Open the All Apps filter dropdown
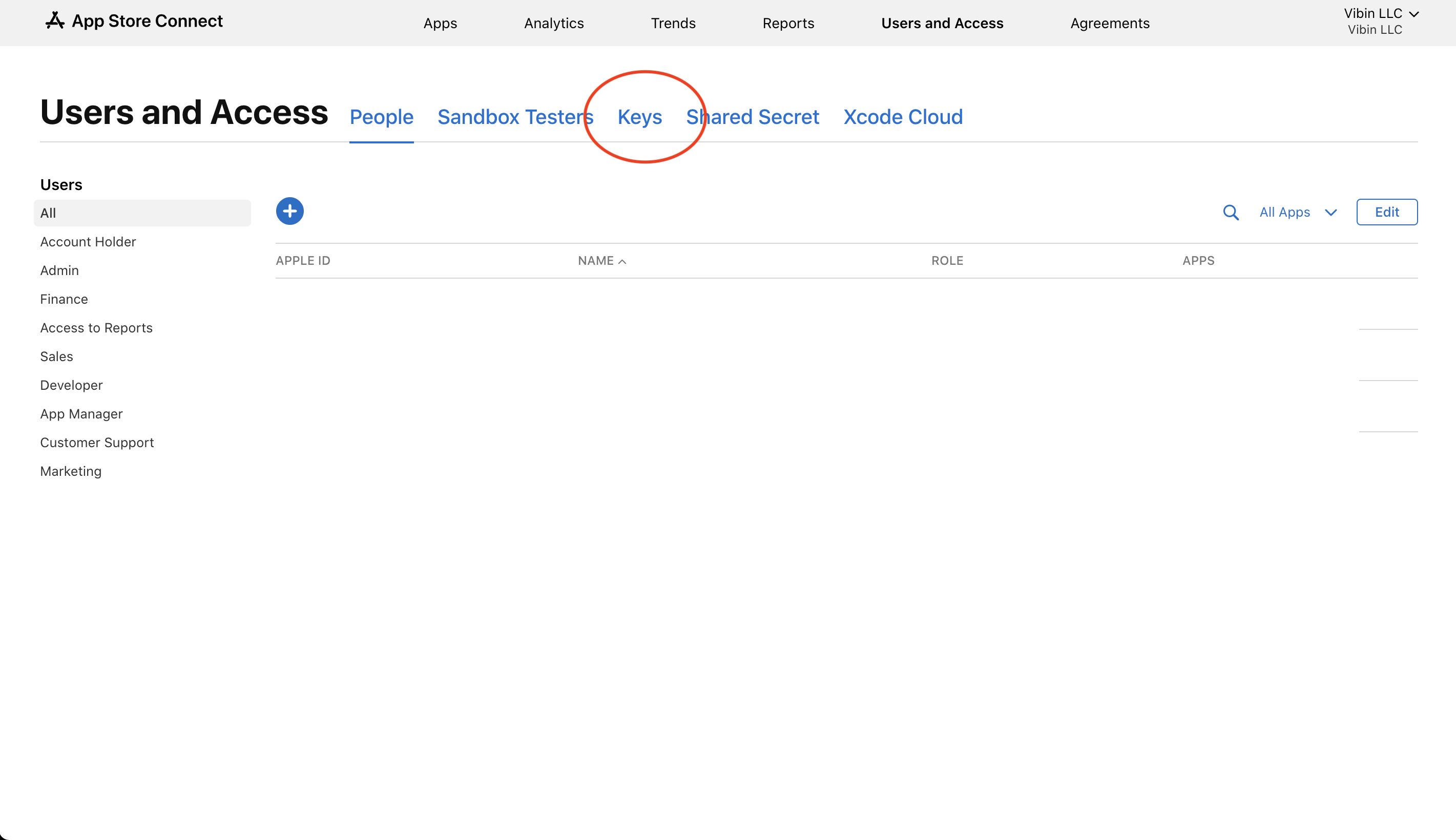 pyautogui.click(x=1297, y=213)
